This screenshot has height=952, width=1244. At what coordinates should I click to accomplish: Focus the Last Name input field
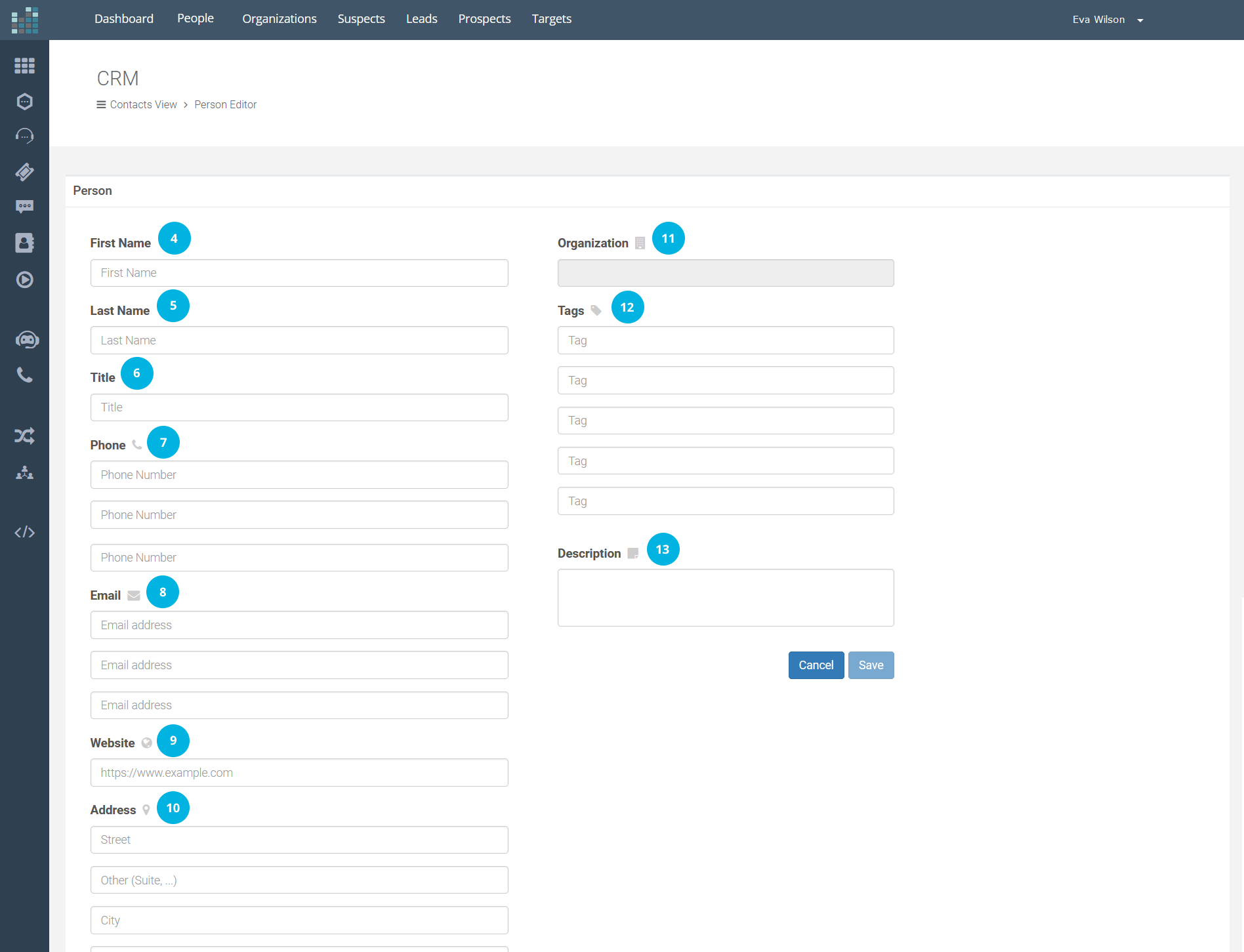click(x=299, y=341)
